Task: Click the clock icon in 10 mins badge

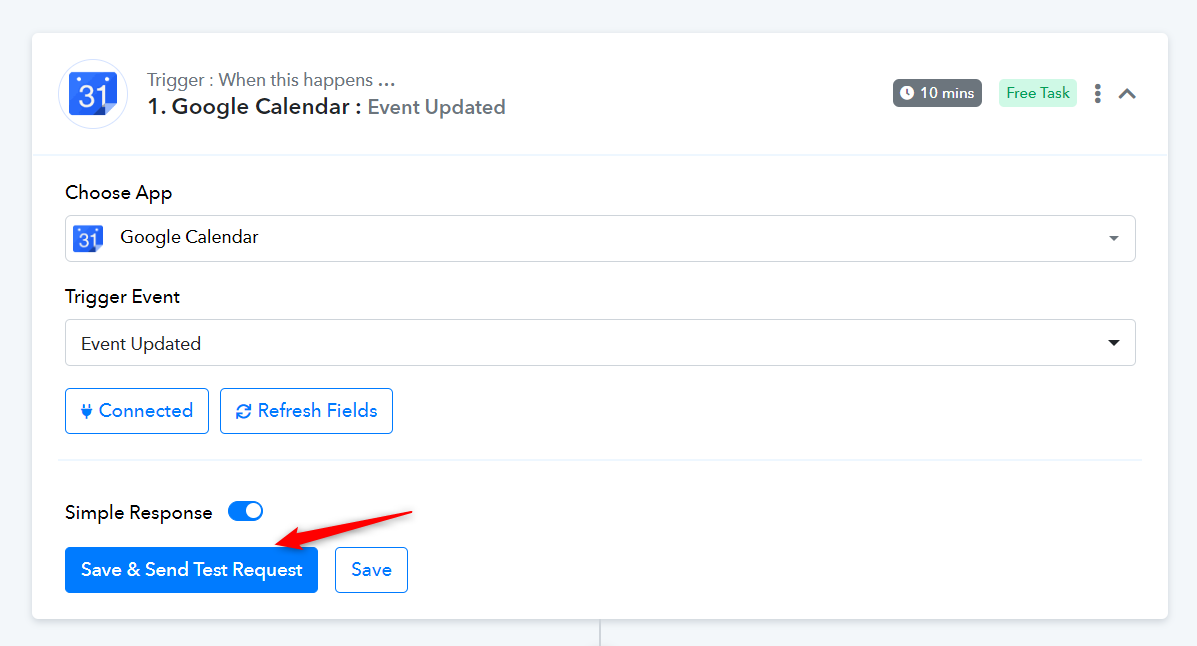Action: pyautogui.click(x=906, y=93)
